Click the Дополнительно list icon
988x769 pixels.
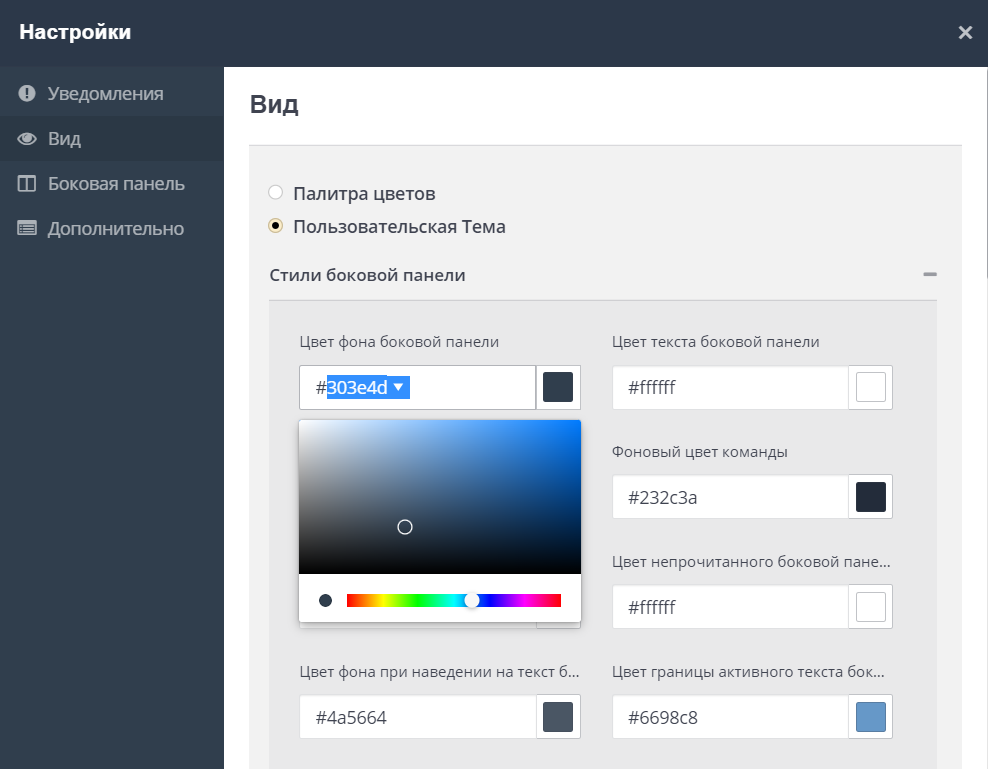(x=27, y=229)
